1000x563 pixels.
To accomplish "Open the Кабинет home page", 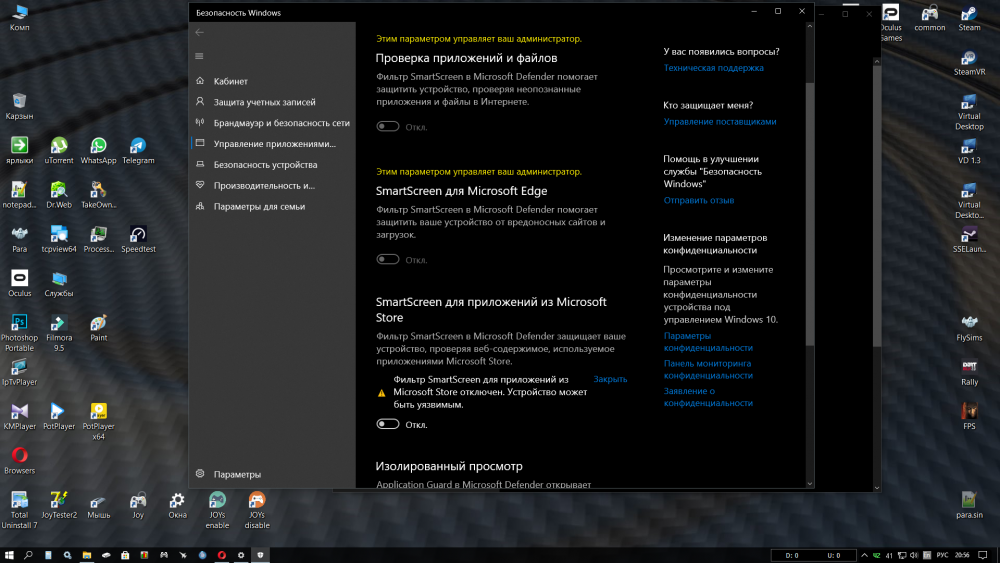I will coord(272,81).
